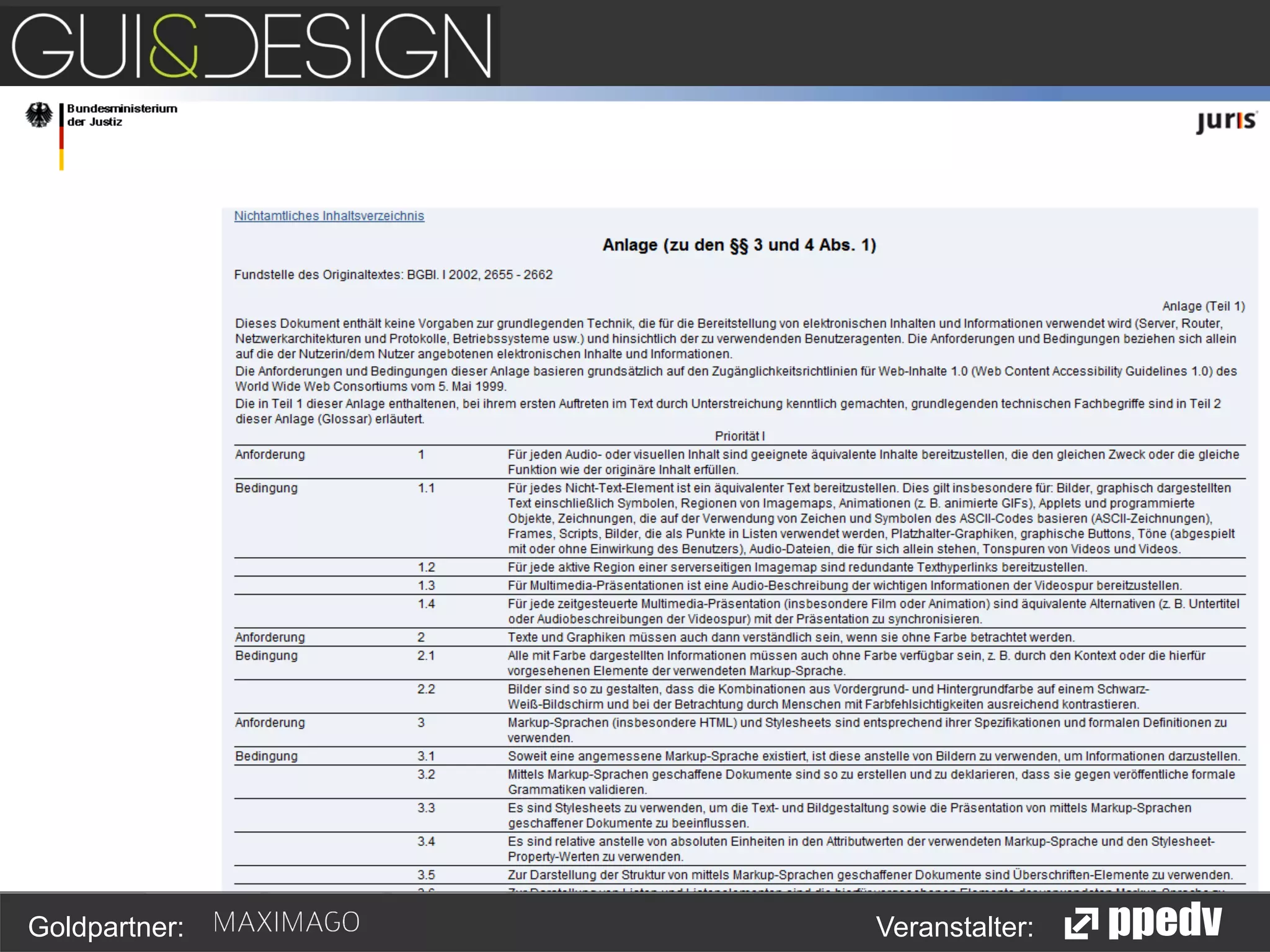The height and width of the screenshot is (952, 1270).
Task: Click the Anlage (Teil 1) label
Action: coord(1202,306)
